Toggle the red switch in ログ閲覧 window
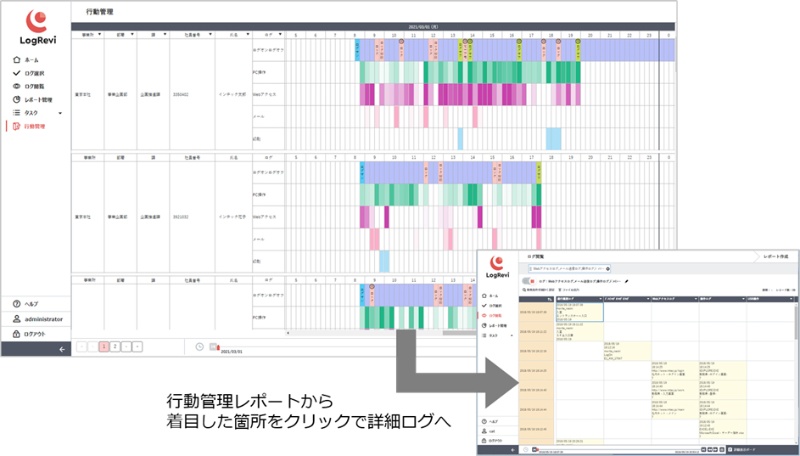Screen dimensions: 800x456 [x=528, y=281]
